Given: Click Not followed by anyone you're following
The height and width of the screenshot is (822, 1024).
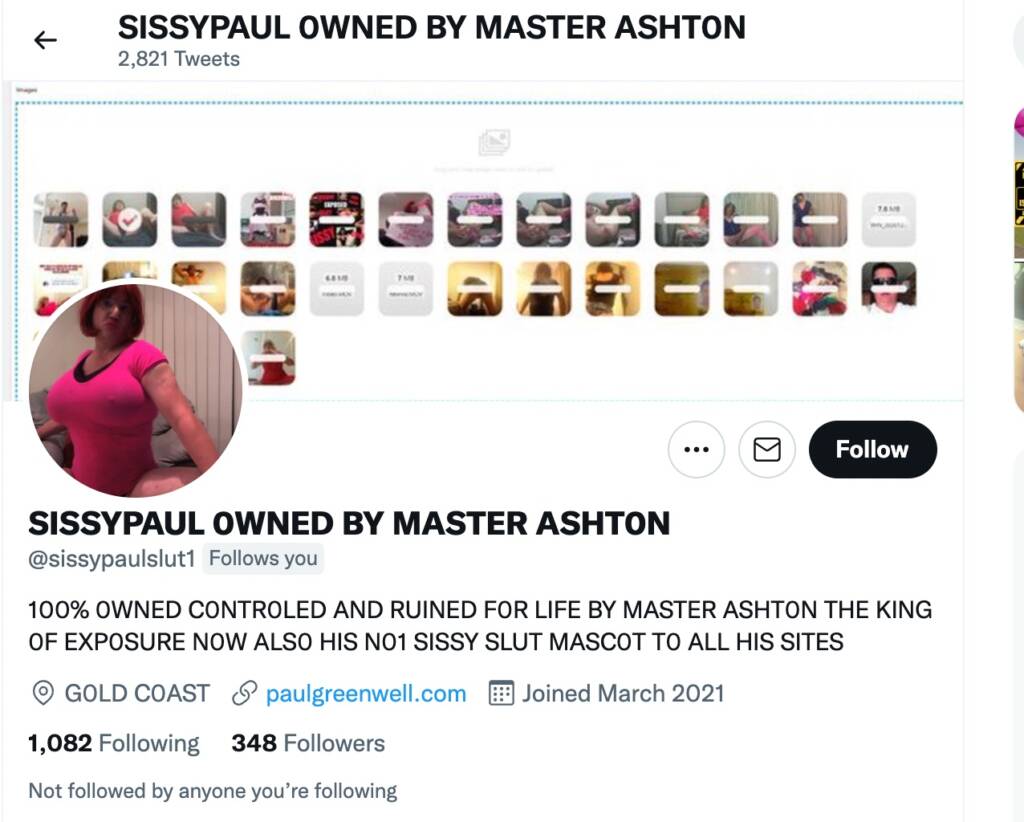Looking at the screenshot, I should pos(213,791).
